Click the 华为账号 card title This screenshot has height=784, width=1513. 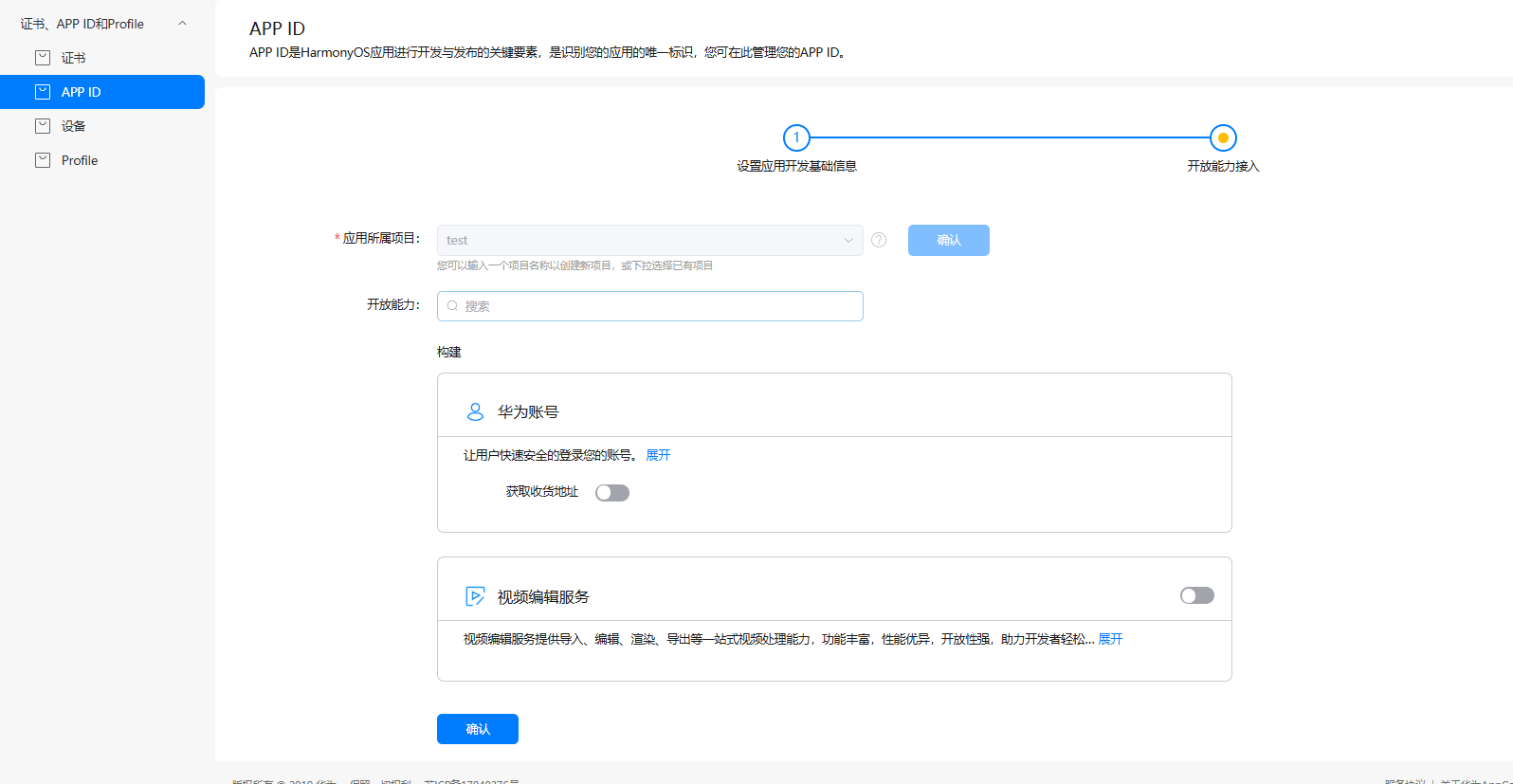528,412
